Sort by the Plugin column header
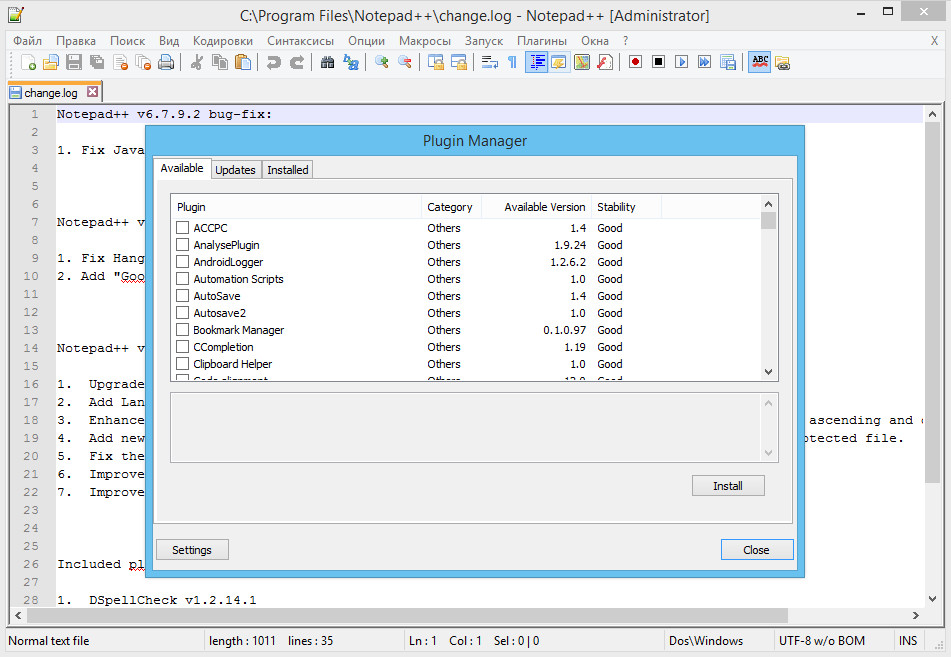Image resolution: width=951 pixels, height=657 pixels. click(x=297, y=207)
